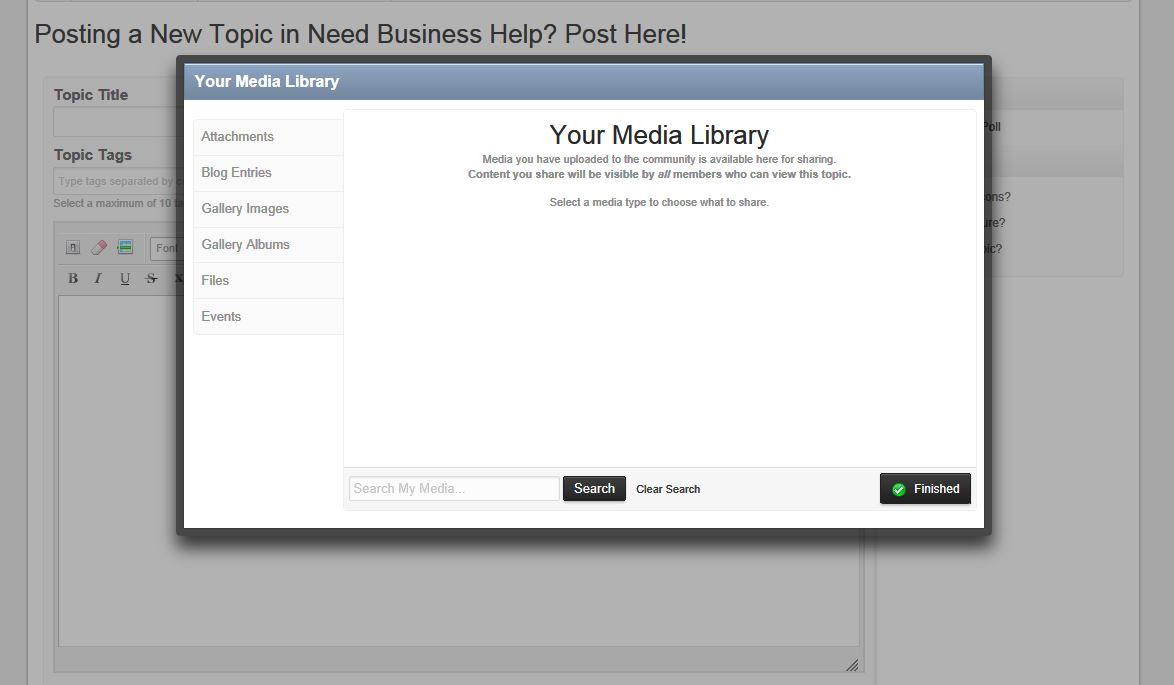The width and height of the screenshot is (1174, 685).
Task: Click the Topic Title input field
Action: (118, 121)
